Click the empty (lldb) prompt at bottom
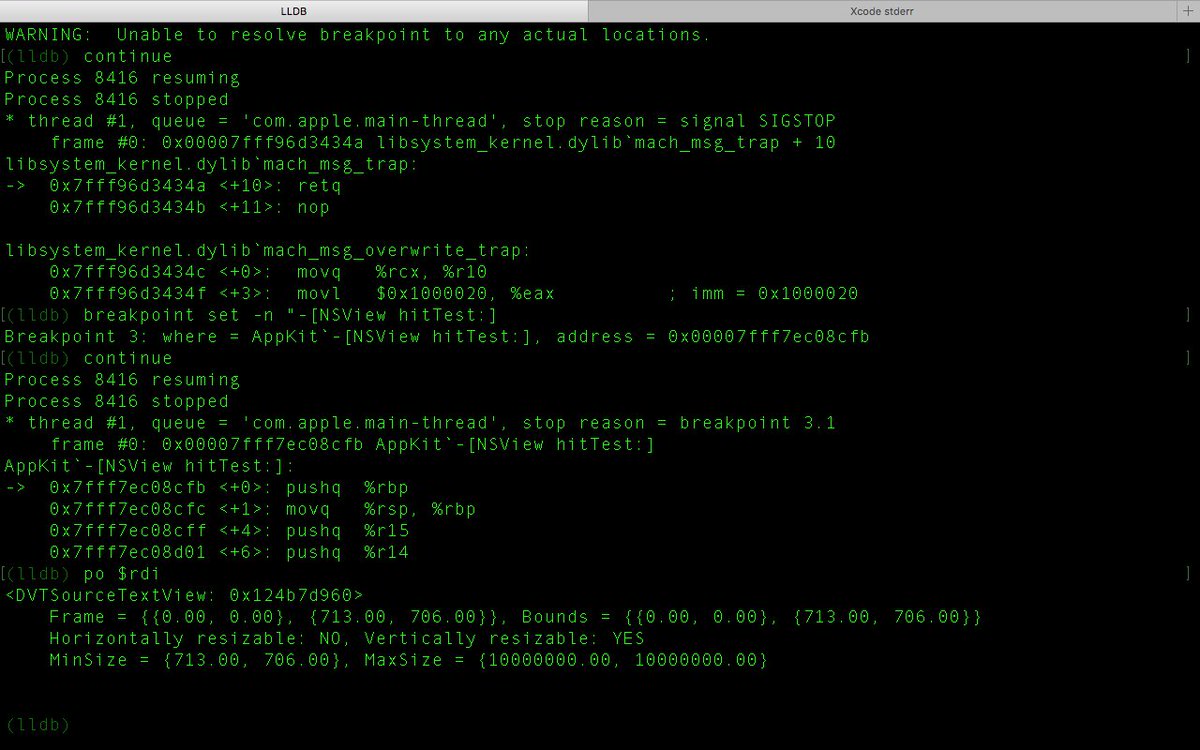The height and width of the screenshot is (750, 1200). (x=37, y=724)
